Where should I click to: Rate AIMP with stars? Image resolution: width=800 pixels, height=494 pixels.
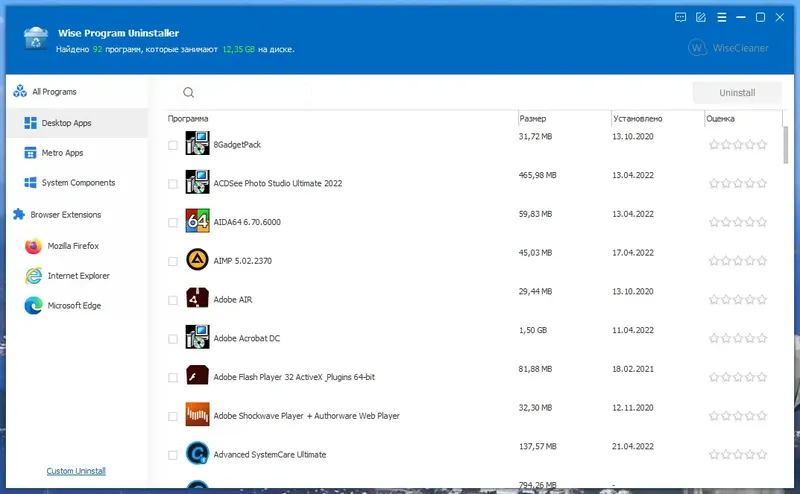738,261
